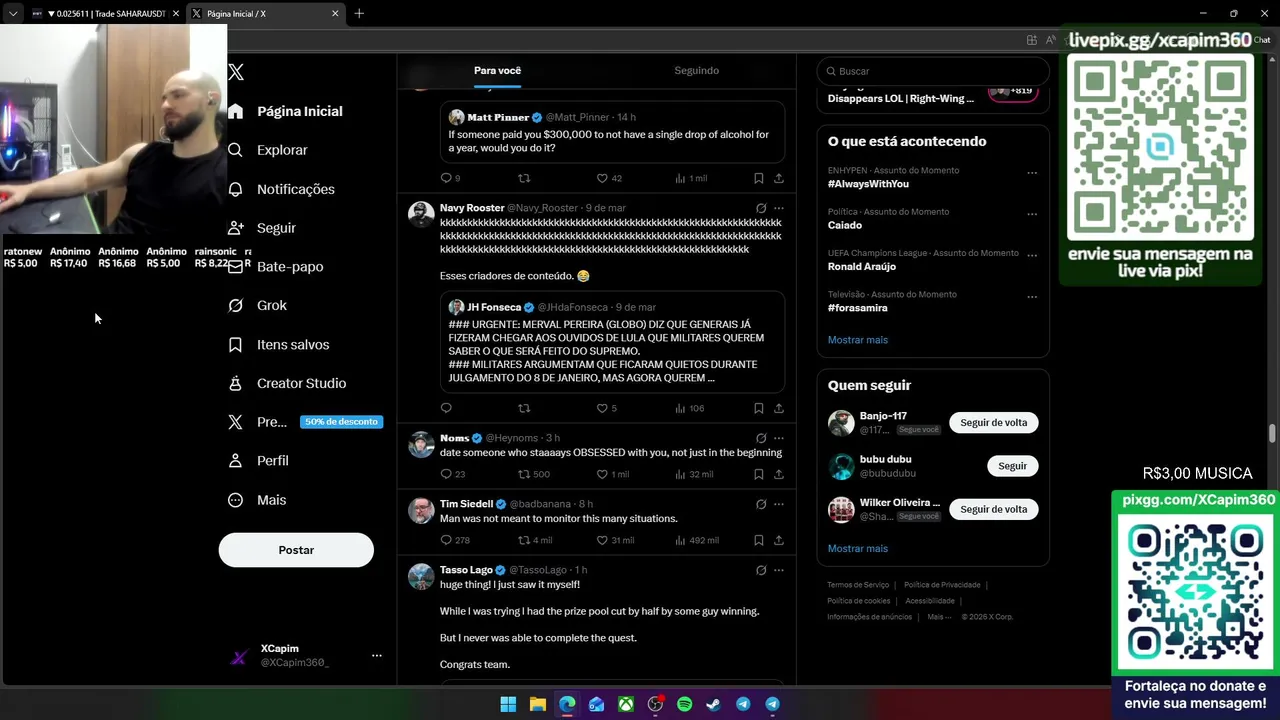The image size is (1280, 720).
Task: Open Política de cookies link
Action: point(858,601)
